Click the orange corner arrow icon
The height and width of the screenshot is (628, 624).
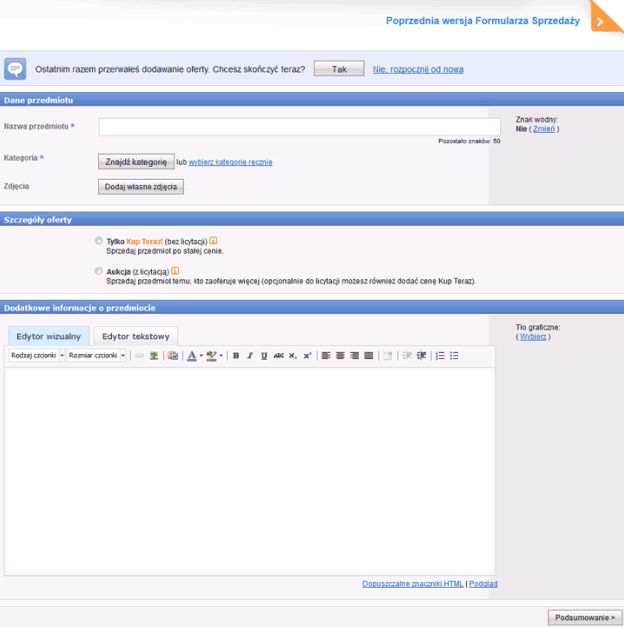(605, 18)
